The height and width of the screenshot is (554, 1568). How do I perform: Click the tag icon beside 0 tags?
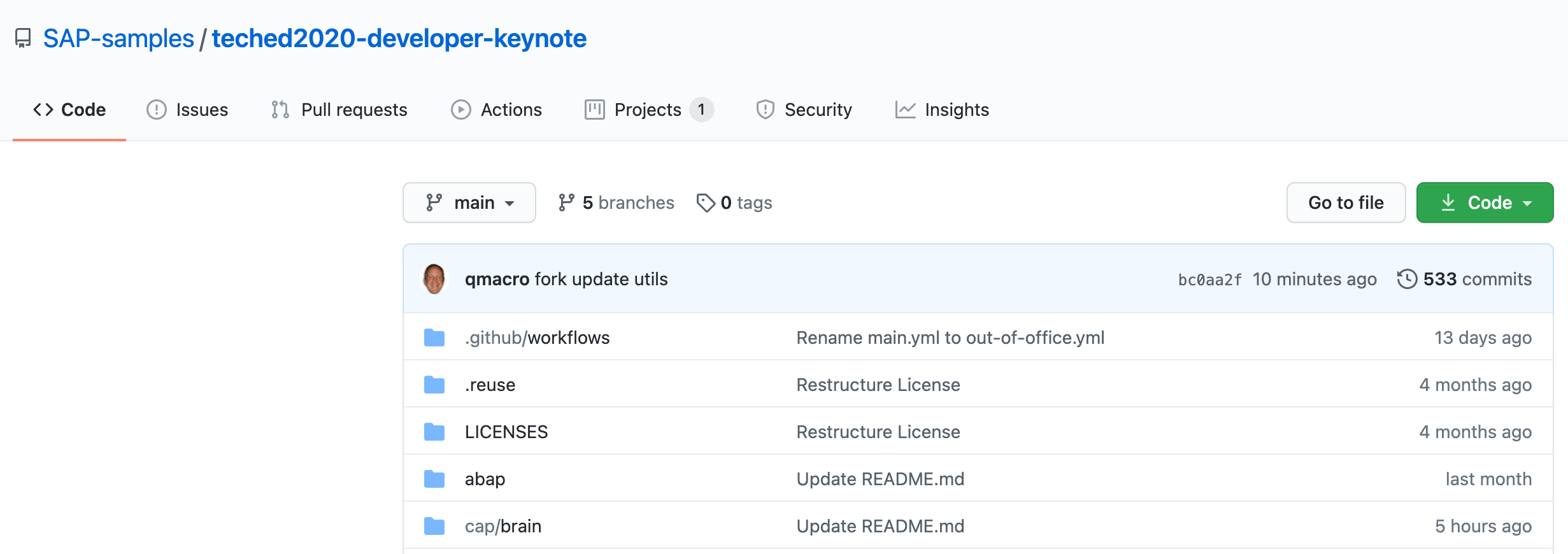(x=706, y=203)
